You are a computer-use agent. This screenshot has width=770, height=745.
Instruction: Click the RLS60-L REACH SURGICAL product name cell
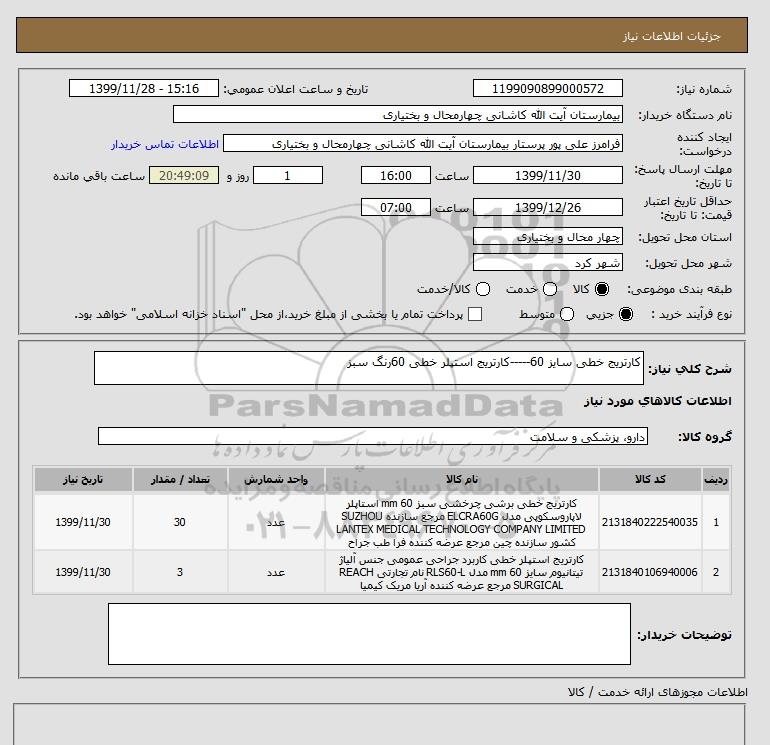[x=461, y=572]
